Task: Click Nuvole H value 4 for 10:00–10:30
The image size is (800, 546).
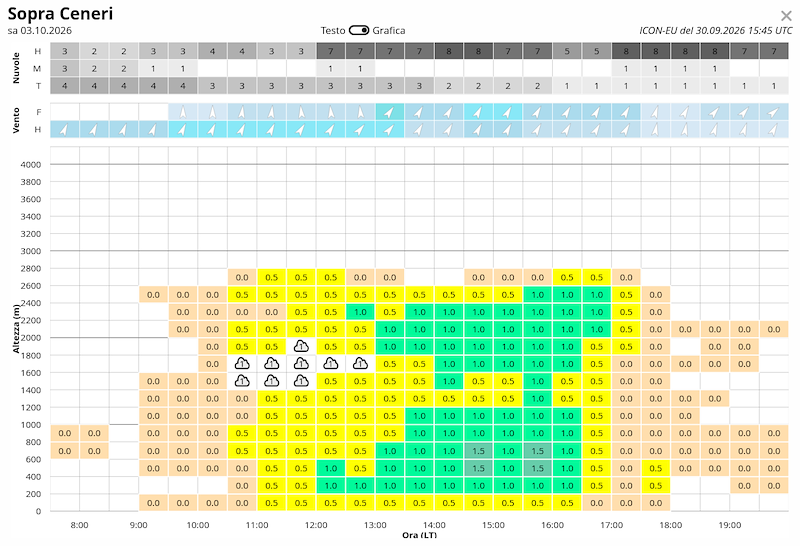Action: 212,51
